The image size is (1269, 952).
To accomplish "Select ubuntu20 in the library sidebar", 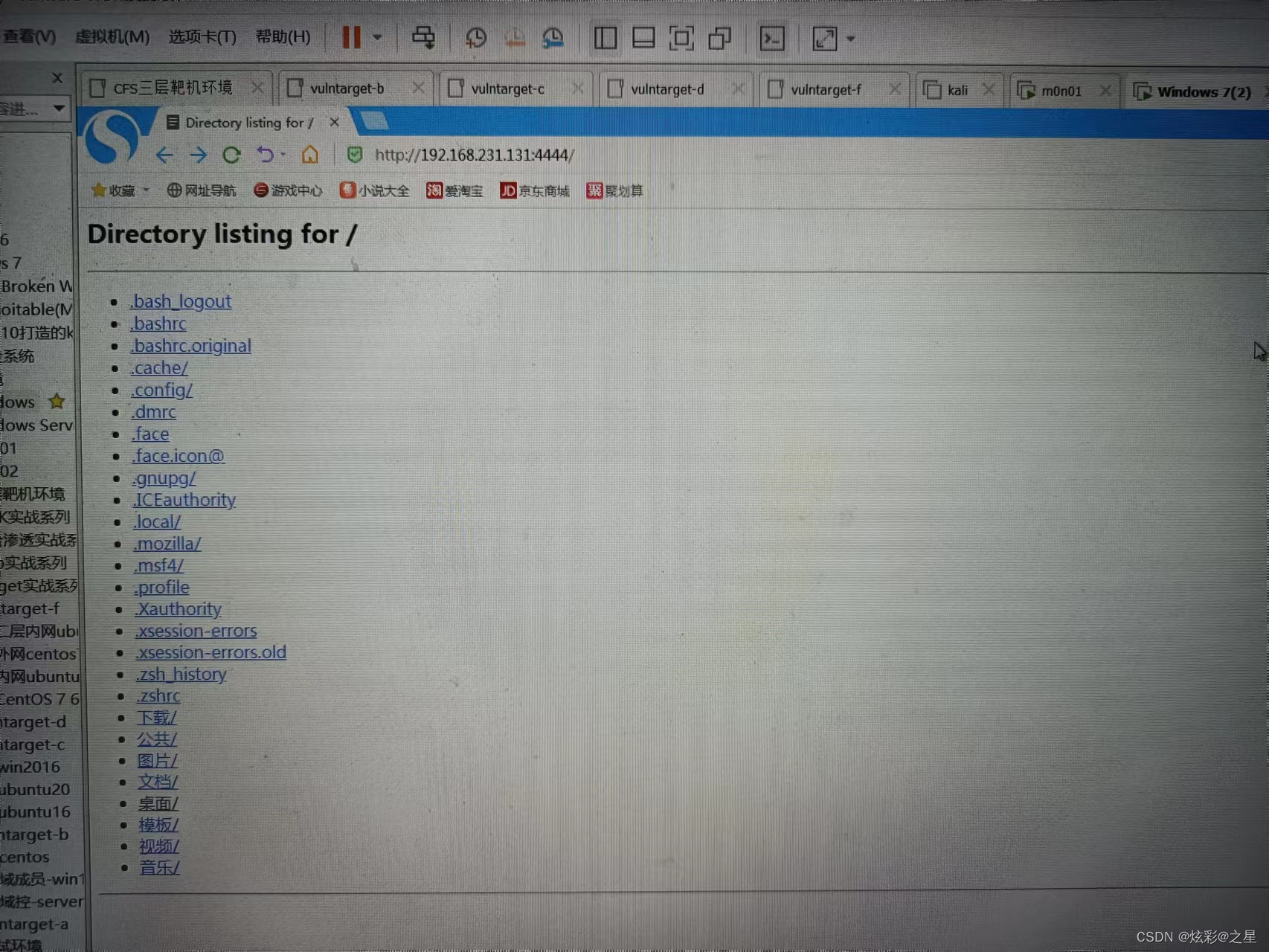I will (x=35, y=789).
